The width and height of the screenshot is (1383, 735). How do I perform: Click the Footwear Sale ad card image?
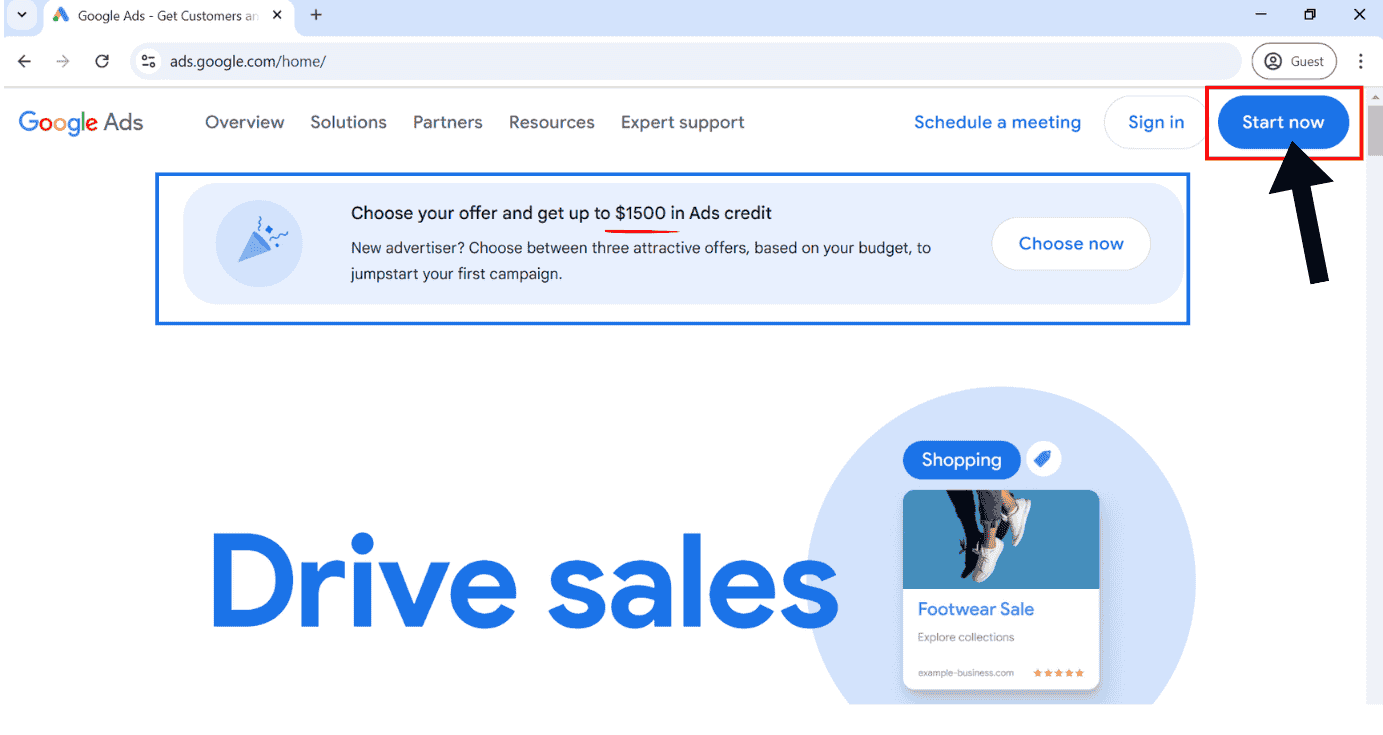(1000, 540)
